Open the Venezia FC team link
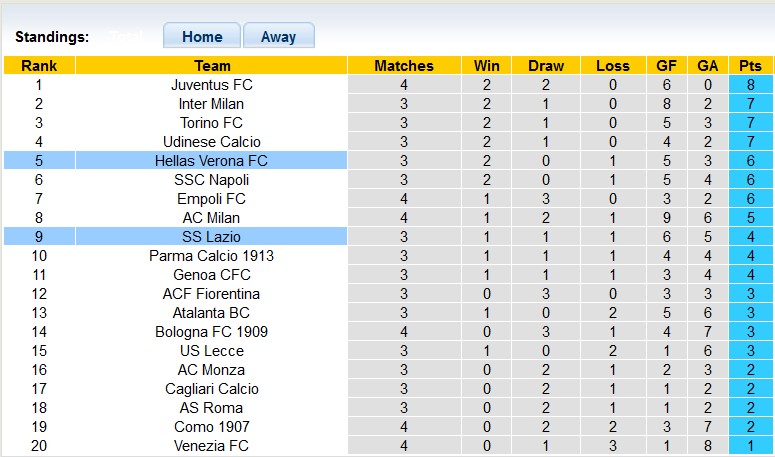The height and width of the screenshot is (457, 775). coord(212,446)
